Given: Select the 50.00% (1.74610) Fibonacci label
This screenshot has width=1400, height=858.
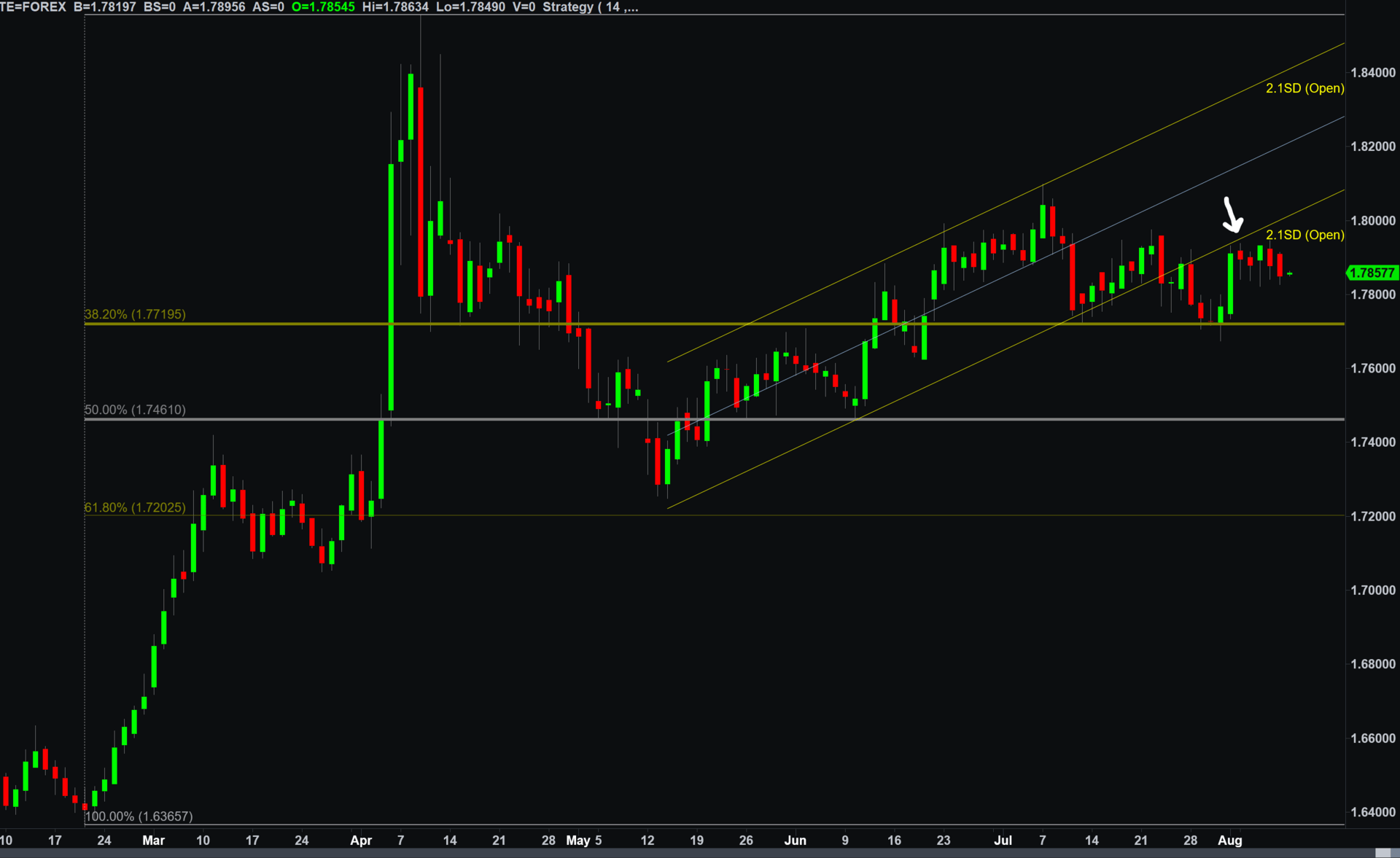Looking at the screenshot, I should tap(135, 410).
